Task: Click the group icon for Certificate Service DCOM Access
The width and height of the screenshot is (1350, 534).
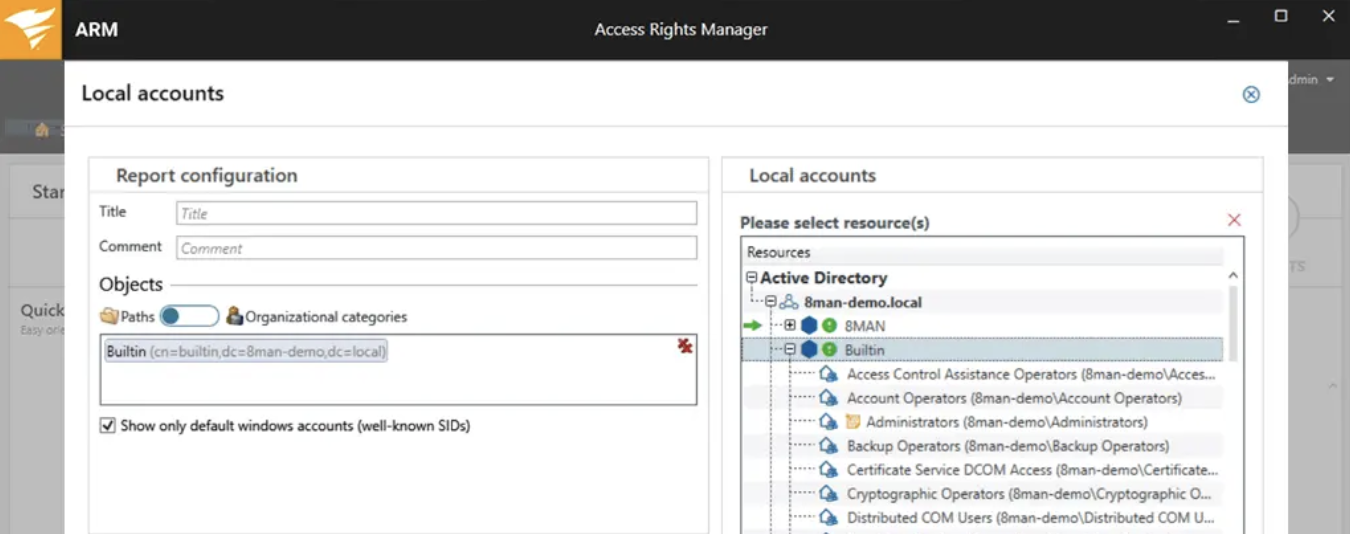Action: [x=828, y=470]
